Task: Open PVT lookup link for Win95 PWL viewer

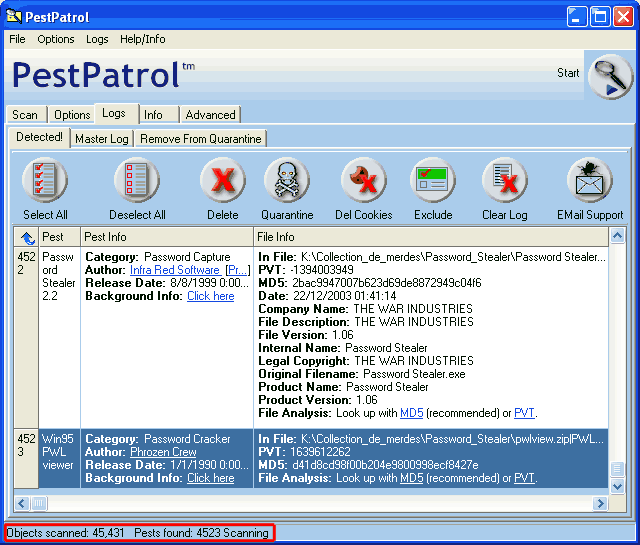Action: [524, 478]
